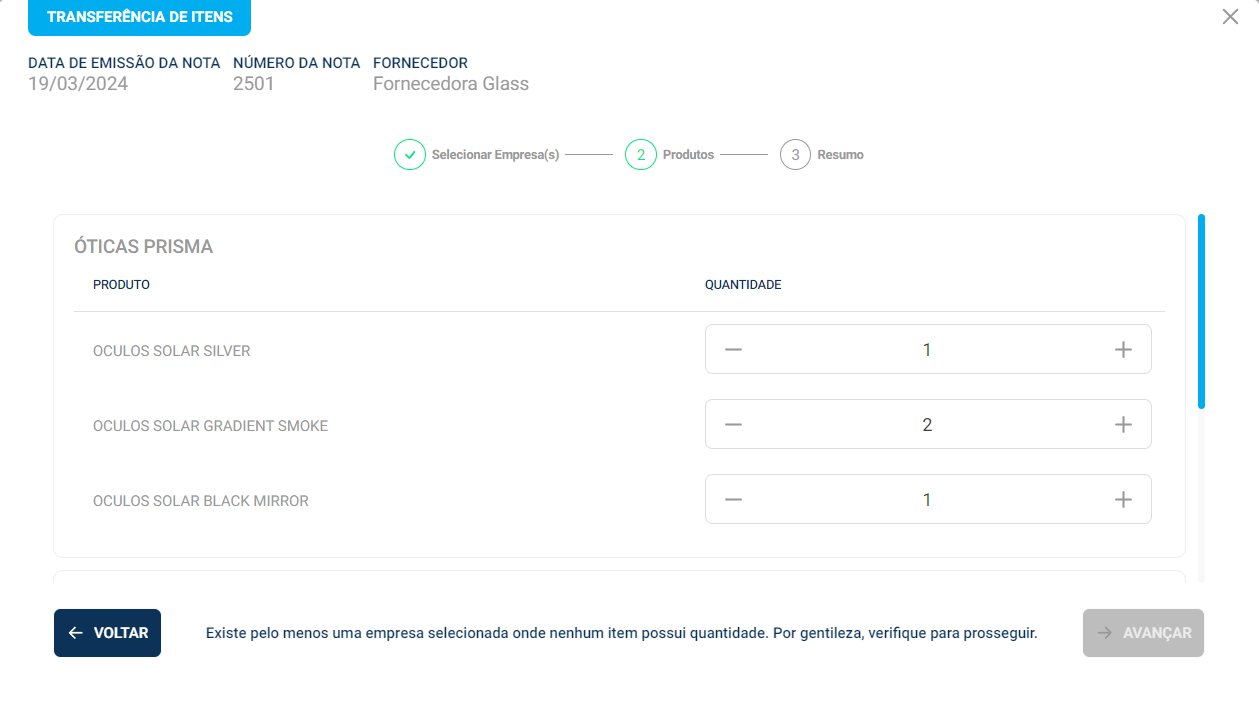Image resolution: width=1259 pixels, height=708 pixels.
Task: Click the VOLTAR button
Action: click(107, 633)
